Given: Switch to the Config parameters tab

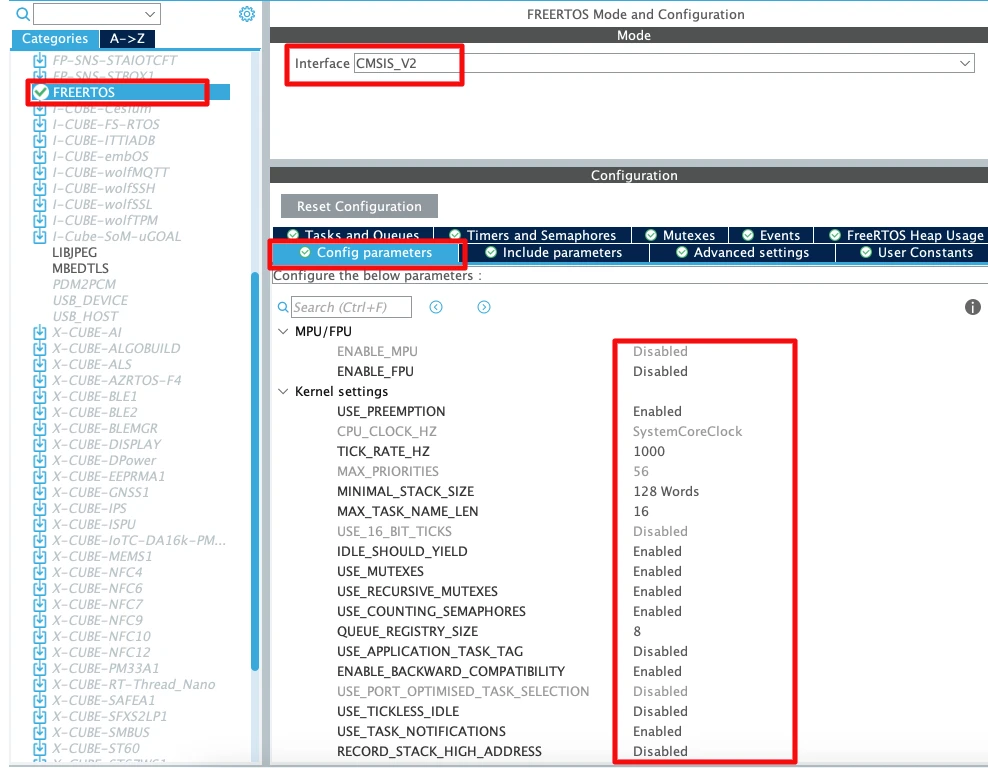Looking at the screenshot, I should [x=365, y=253].
